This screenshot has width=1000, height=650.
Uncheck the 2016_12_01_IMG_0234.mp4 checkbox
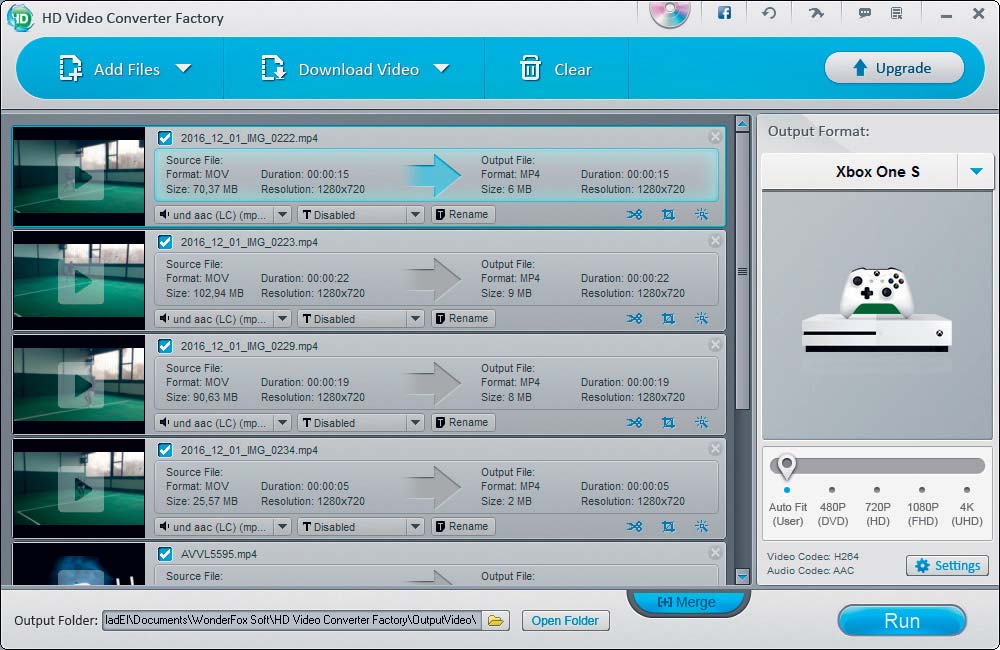(165, 450)
